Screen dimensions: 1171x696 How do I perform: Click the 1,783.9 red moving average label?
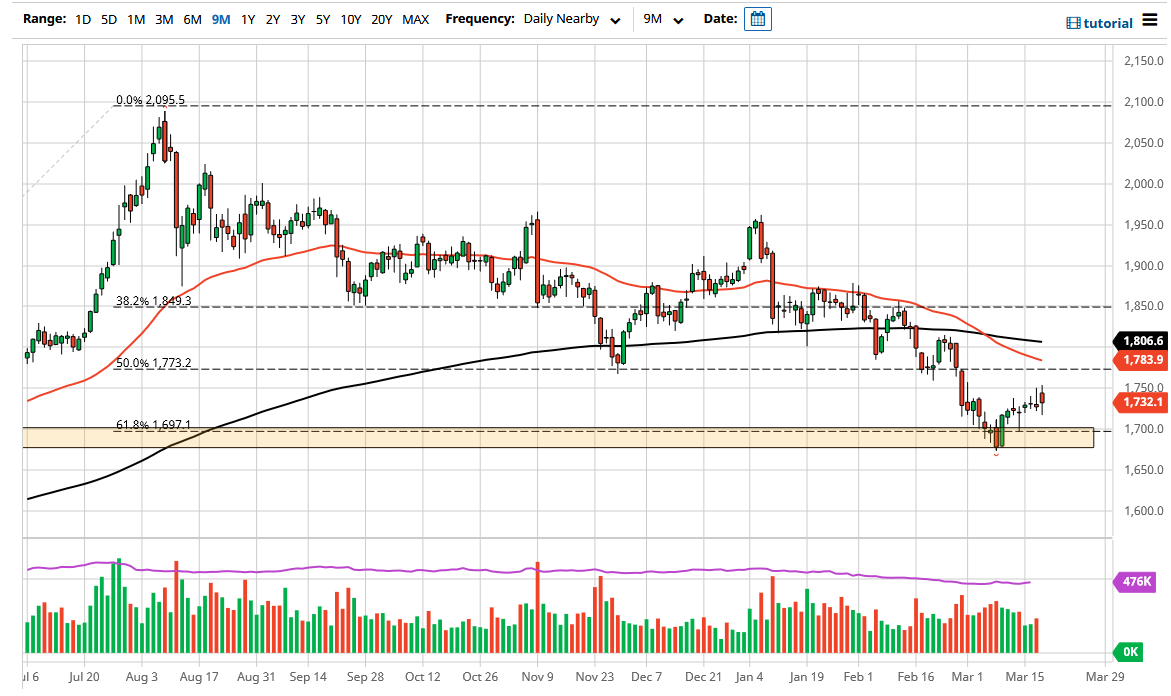[1142, 360]
